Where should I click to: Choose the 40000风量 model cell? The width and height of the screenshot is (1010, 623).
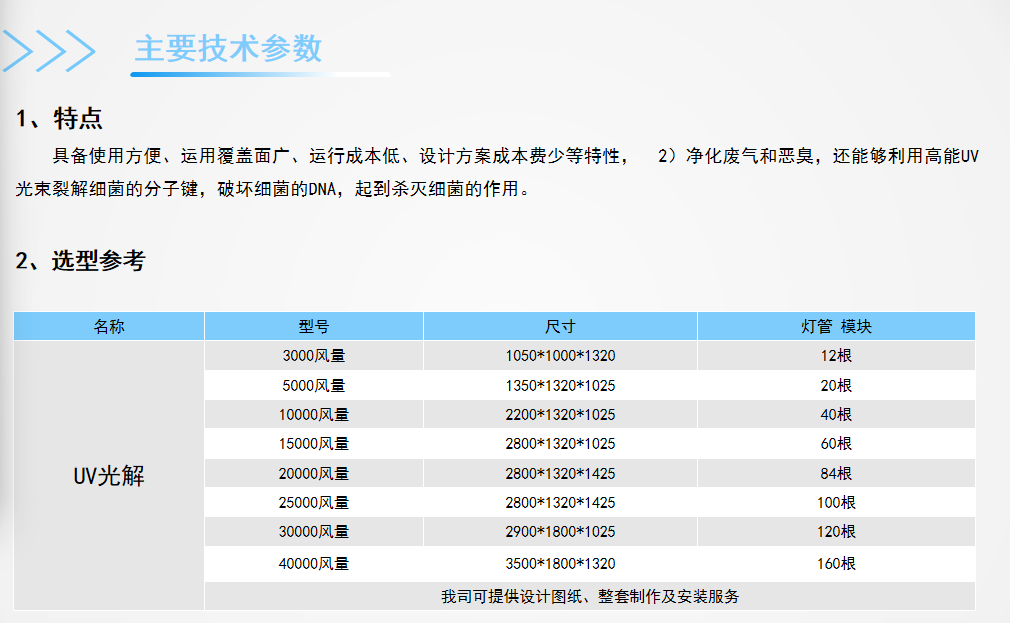[x=313, y=564]
